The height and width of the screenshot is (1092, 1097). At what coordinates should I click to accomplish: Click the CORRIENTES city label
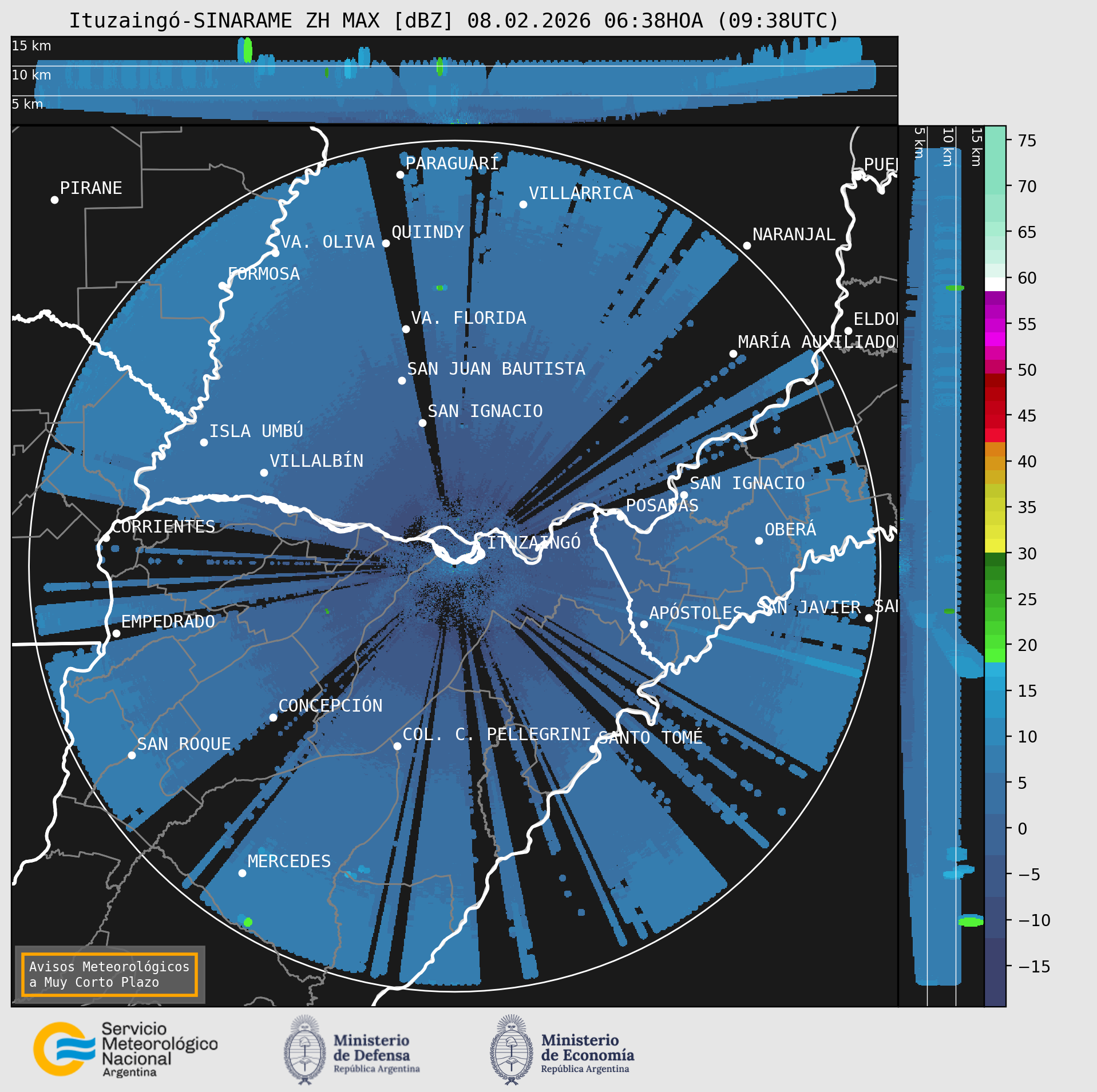[x=163, y=527]
